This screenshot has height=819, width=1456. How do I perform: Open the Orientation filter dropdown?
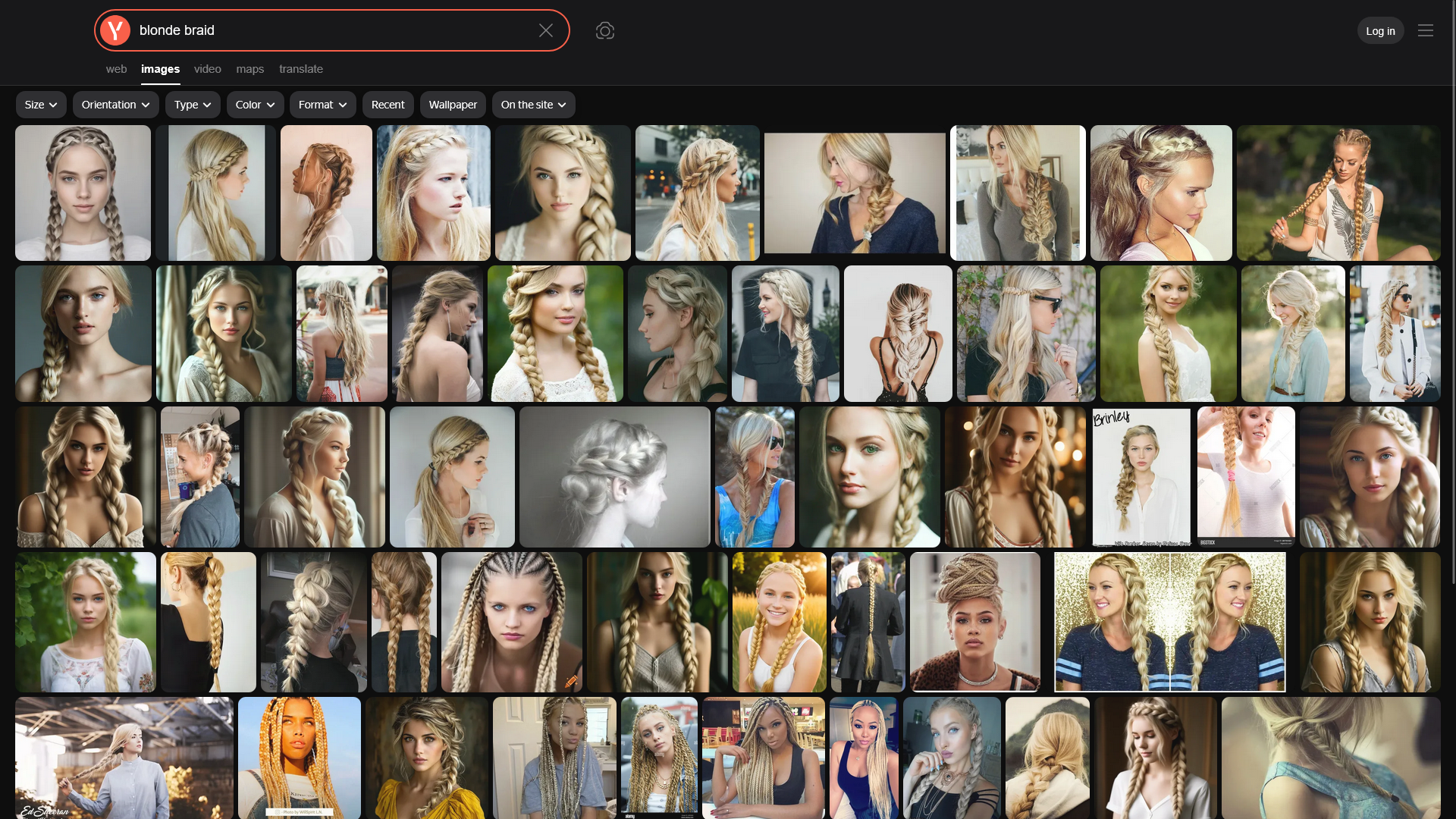tap(115, 105)
